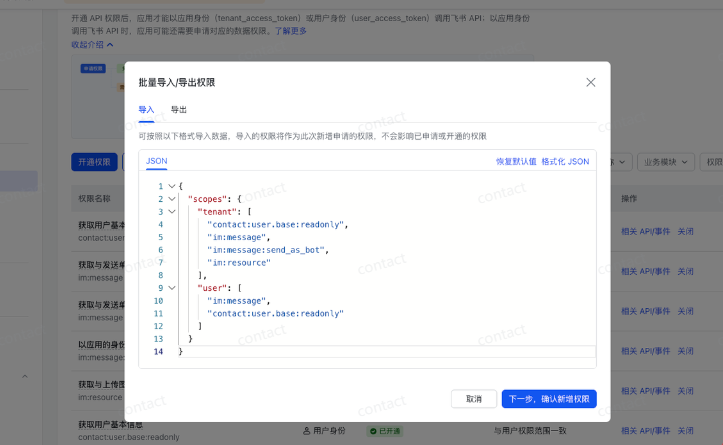723x445 pixels.
Task: Close the batch import/export permissions dialog
Action: [591, 82]
